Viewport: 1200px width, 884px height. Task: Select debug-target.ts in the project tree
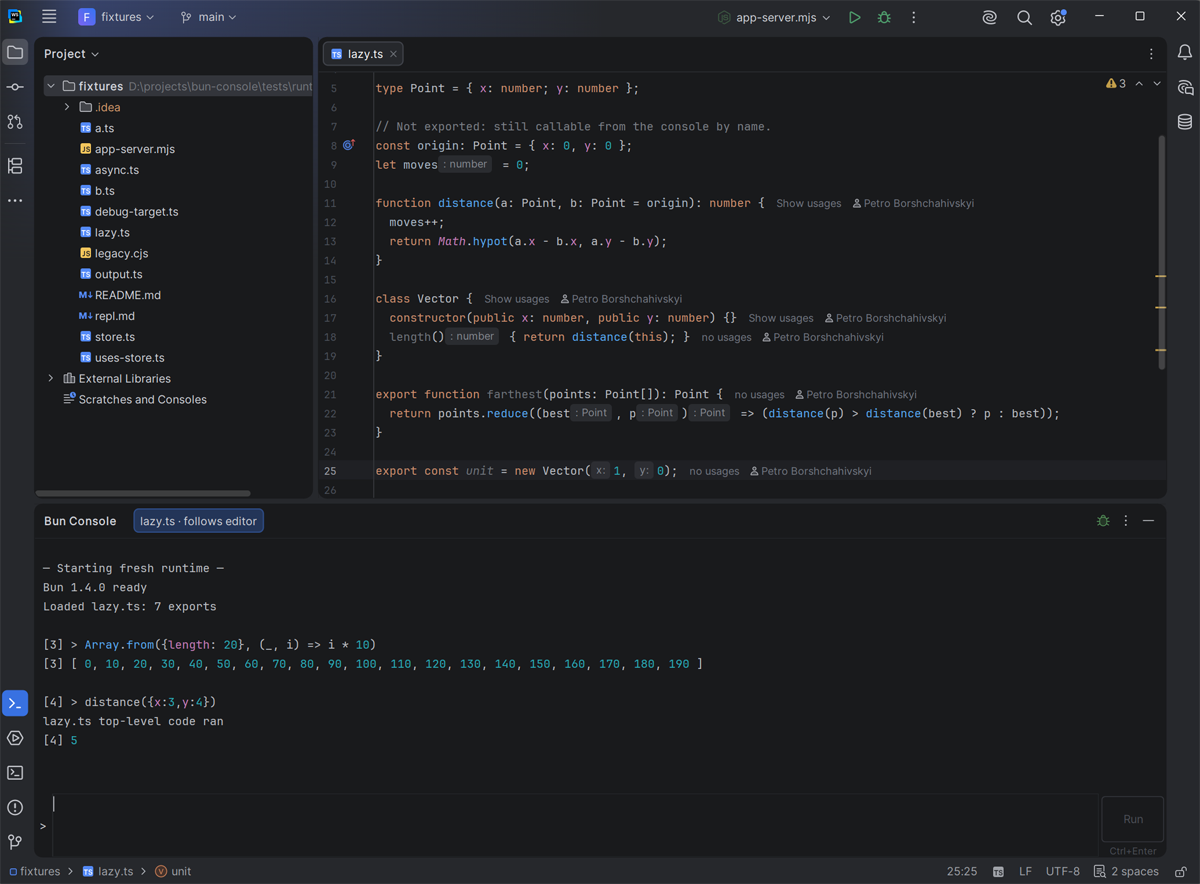(x=128, y=212)
